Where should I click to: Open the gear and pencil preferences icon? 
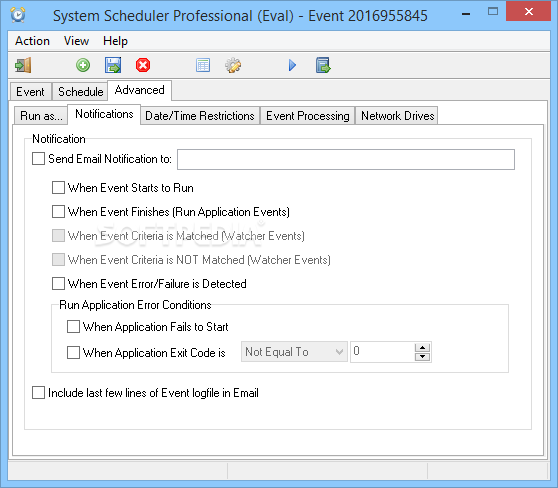pyautogui.click(x=233, y=65)
